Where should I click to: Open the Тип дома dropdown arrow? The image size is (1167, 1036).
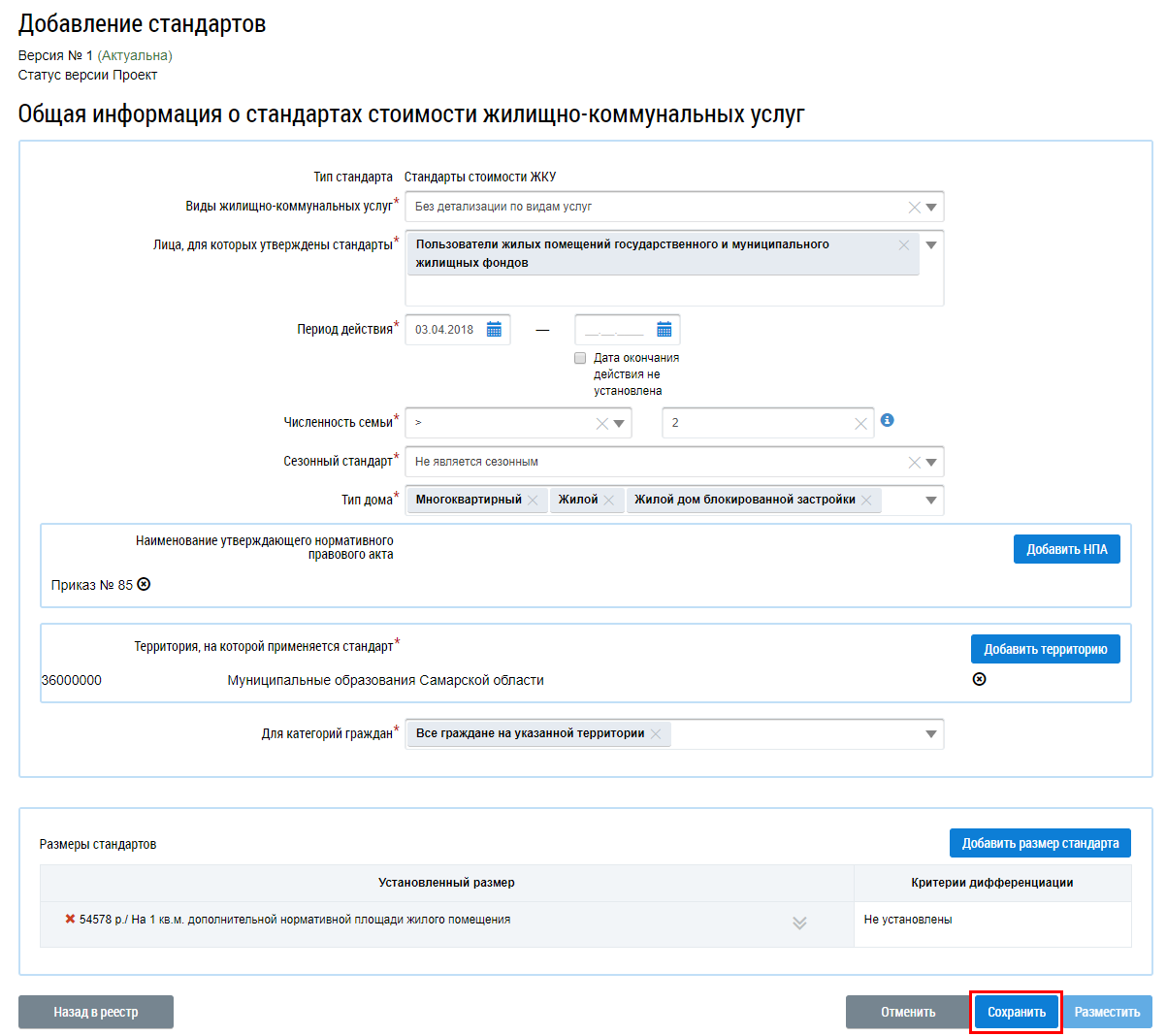coord(931,501)
